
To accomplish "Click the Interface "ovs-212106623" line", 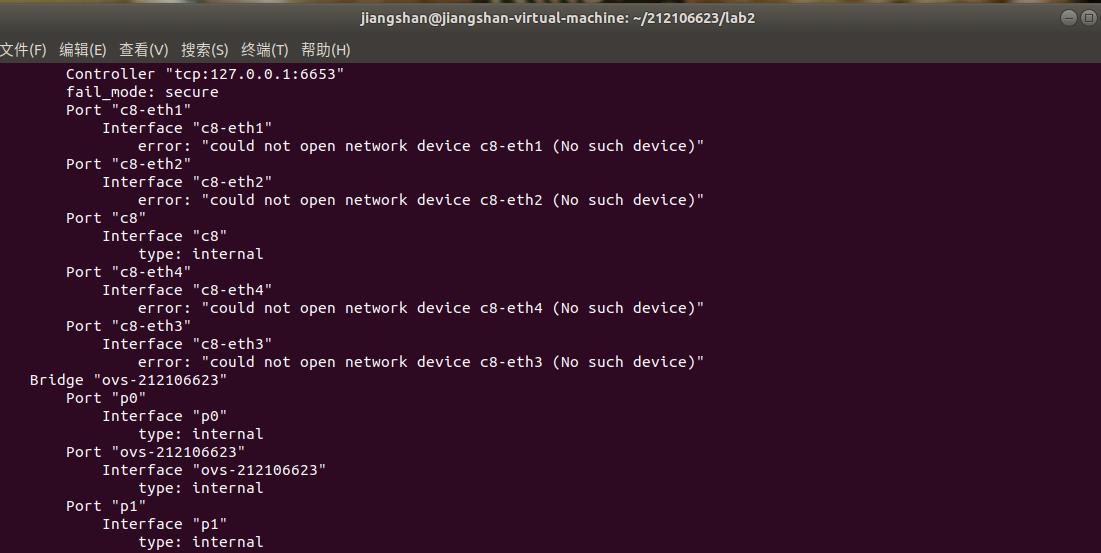I will pos(214,470).
